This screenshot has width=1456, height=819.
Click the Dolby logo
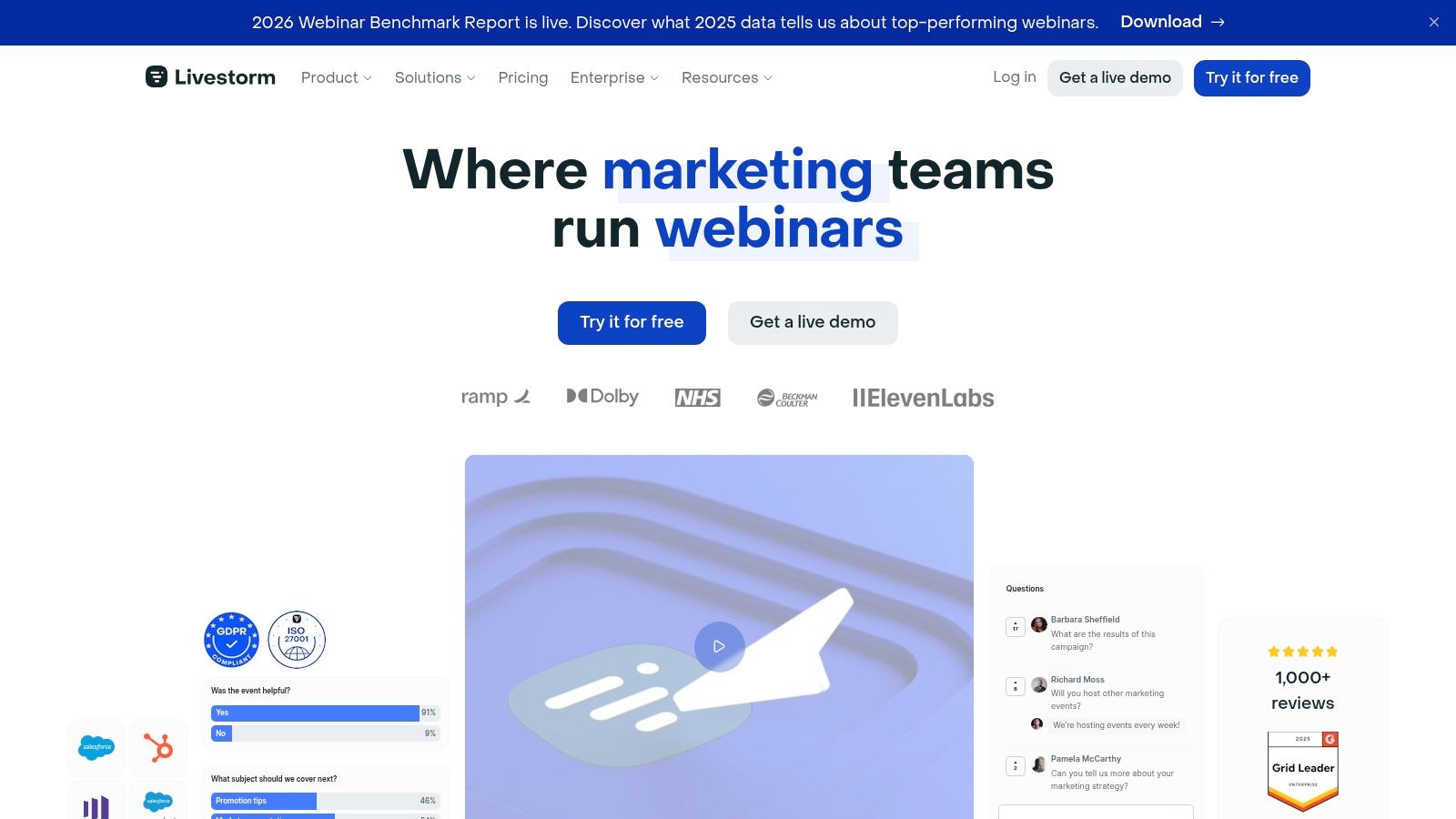point(602,397)
